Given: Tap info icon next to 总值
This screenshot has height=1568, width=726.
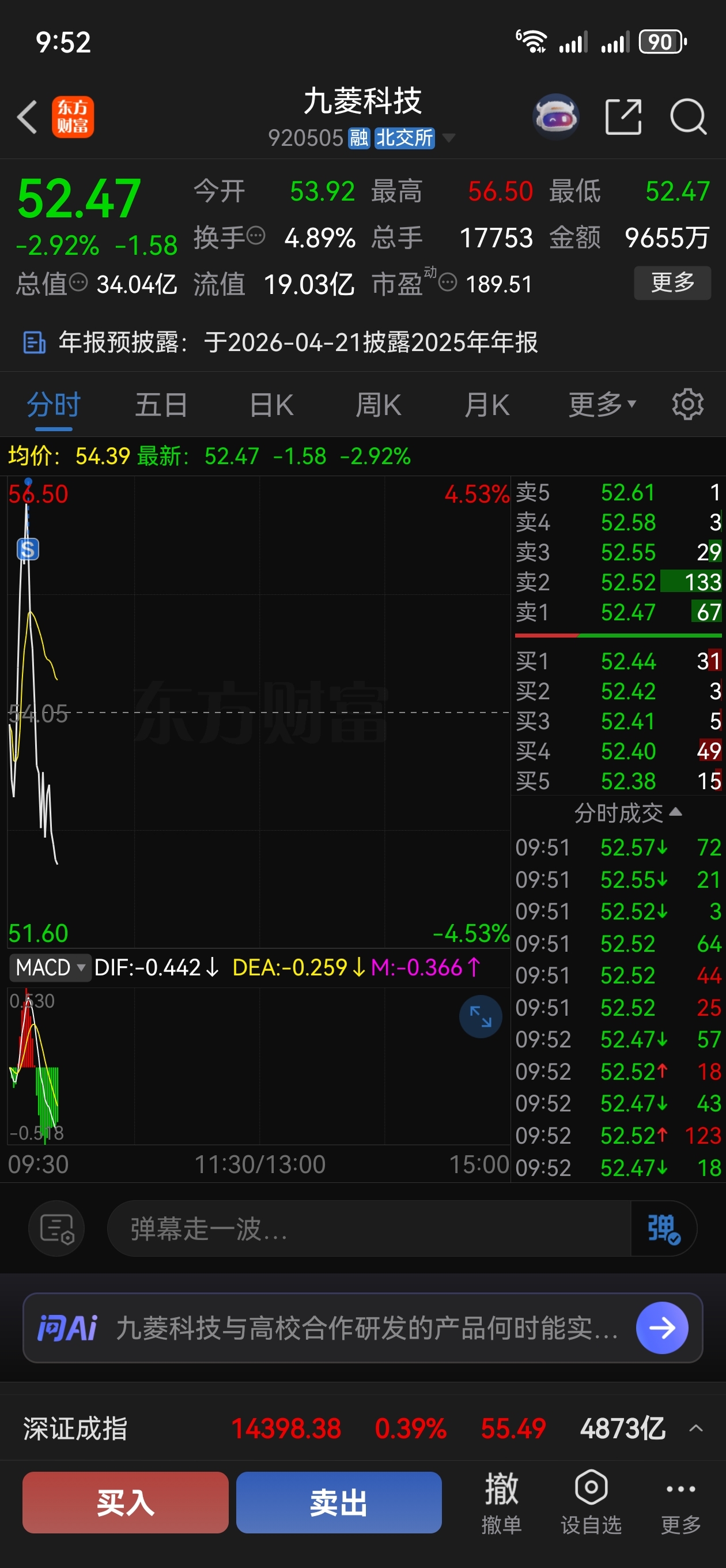Looking at the screenshot, I should pyautogui.click(x=78, y=282).
